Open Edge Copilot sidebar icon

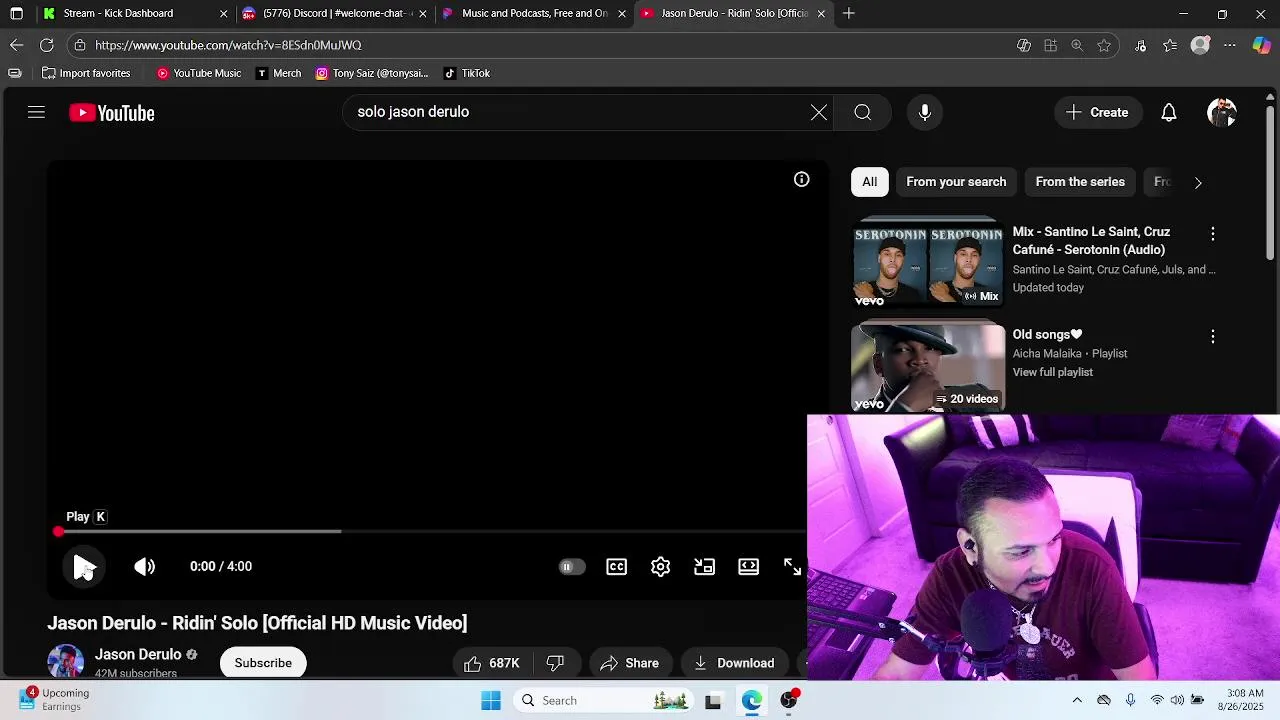pos(1262,45)
